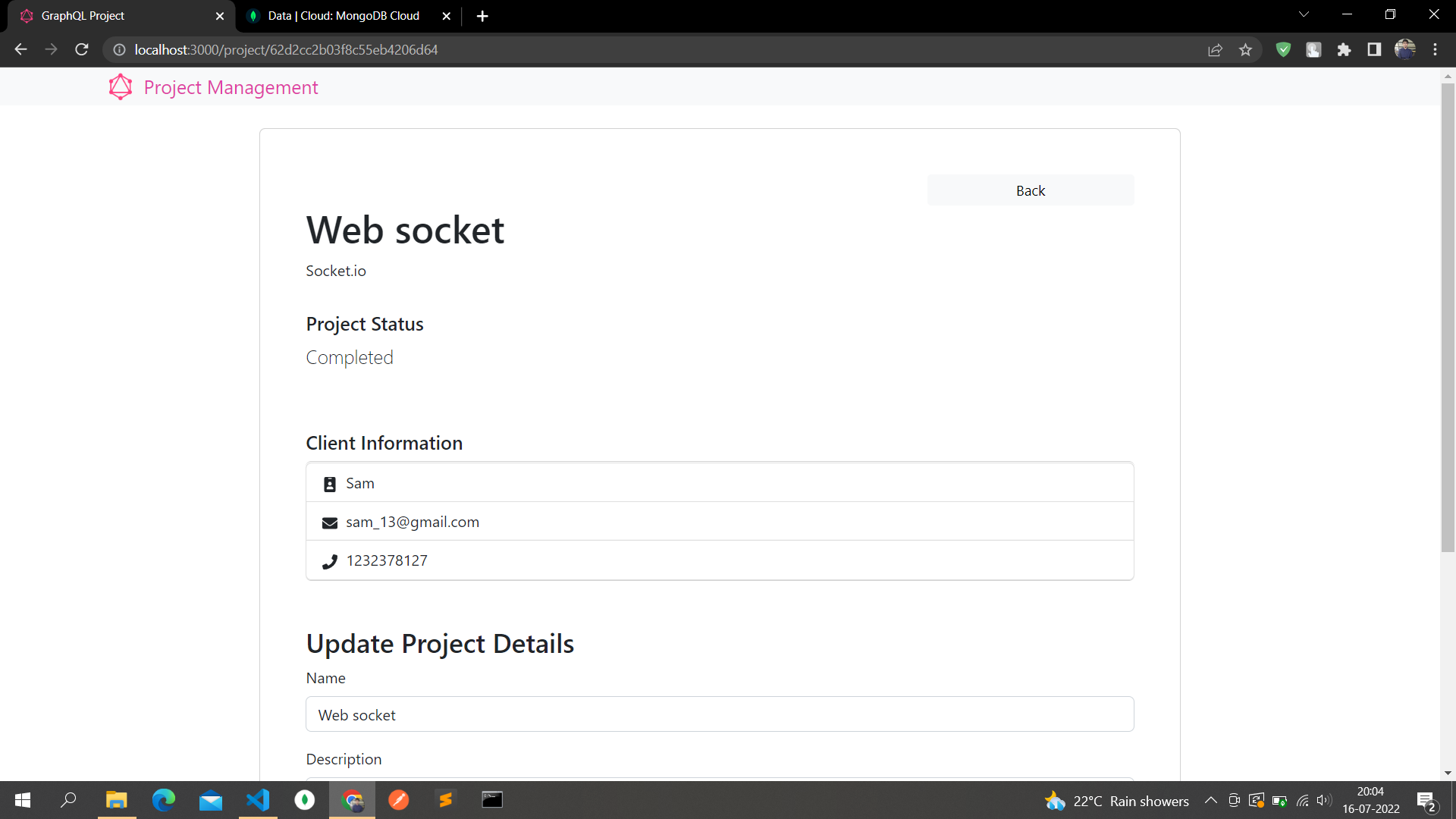The height and width of the screenshot is (819, 1456).
Task: Show hidden system tray icons
Action: [x=1211, y=800]
